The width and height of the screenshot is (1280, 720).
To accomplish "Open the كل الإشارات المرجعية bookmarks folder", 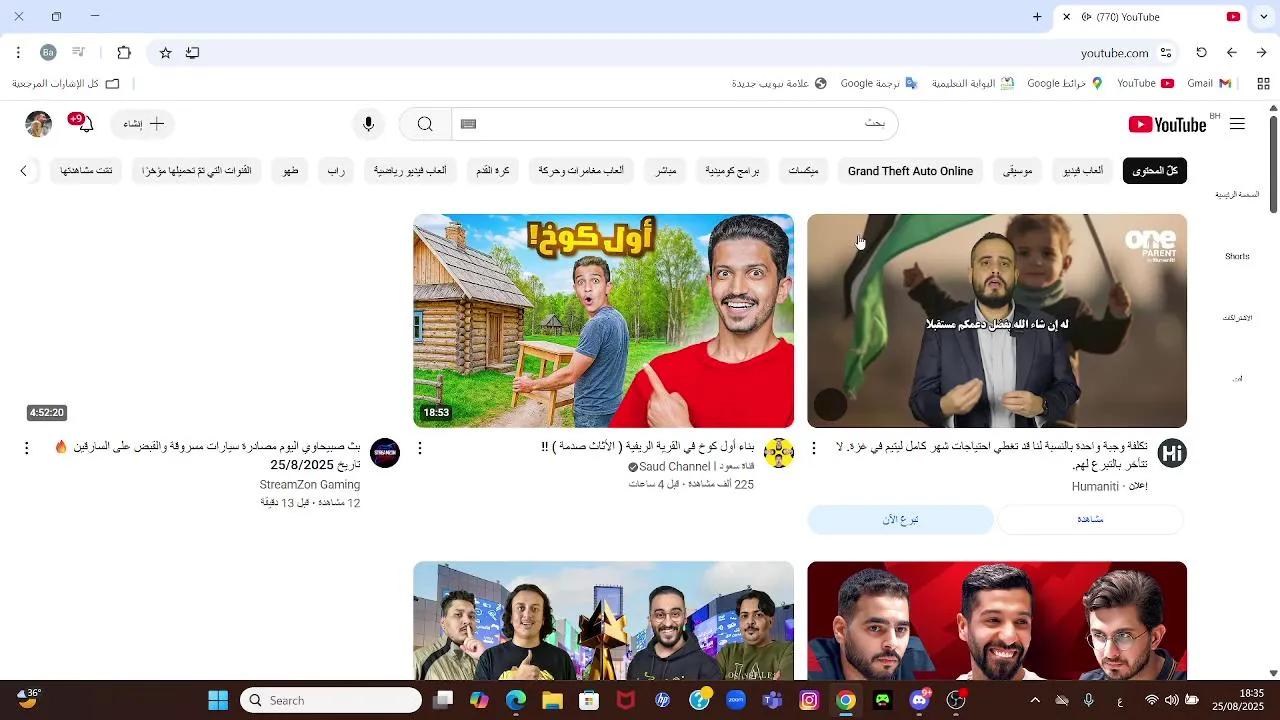I will (66, 83).
